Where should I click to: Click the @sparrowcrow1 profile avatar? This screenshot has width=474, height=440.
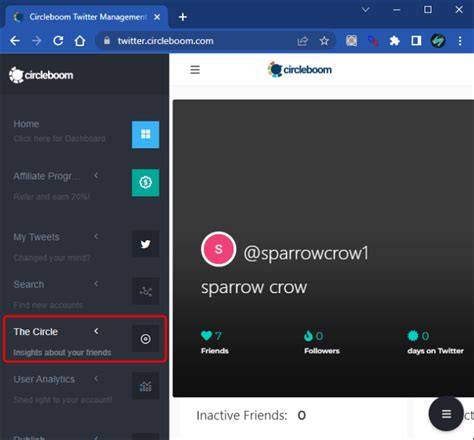[x=219, y=249]
